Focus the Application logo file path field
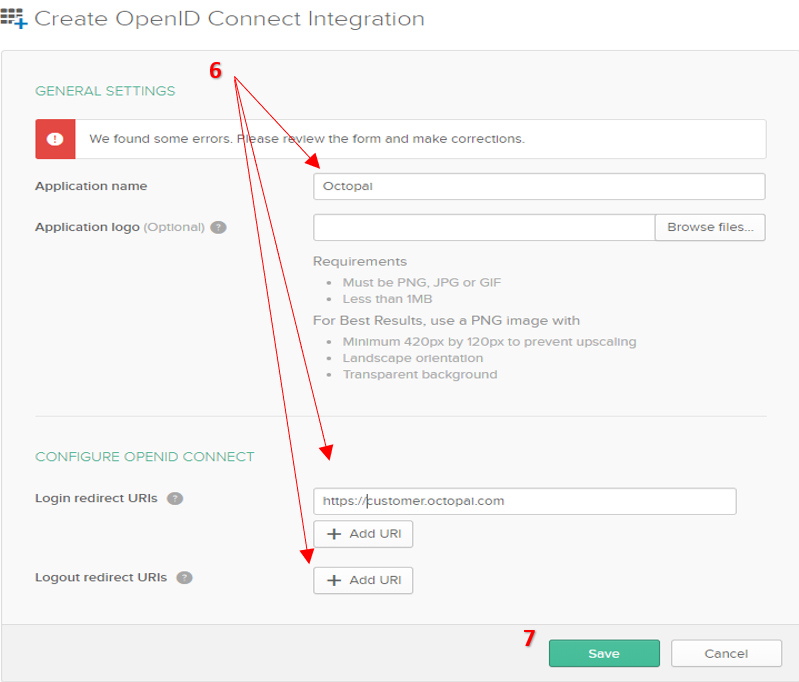 point(484,227)
